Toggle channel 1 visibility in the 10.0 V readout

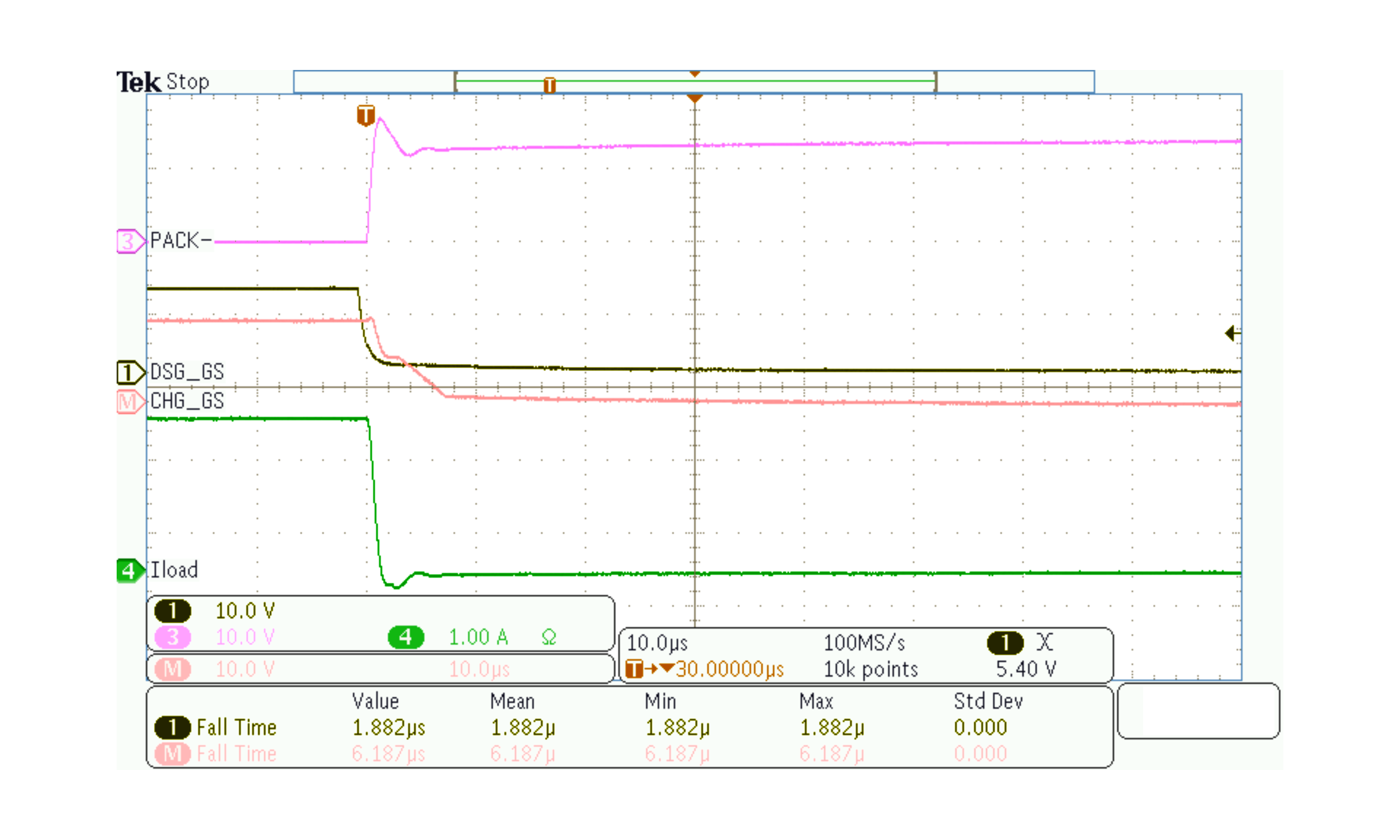[x=173, y=611]
